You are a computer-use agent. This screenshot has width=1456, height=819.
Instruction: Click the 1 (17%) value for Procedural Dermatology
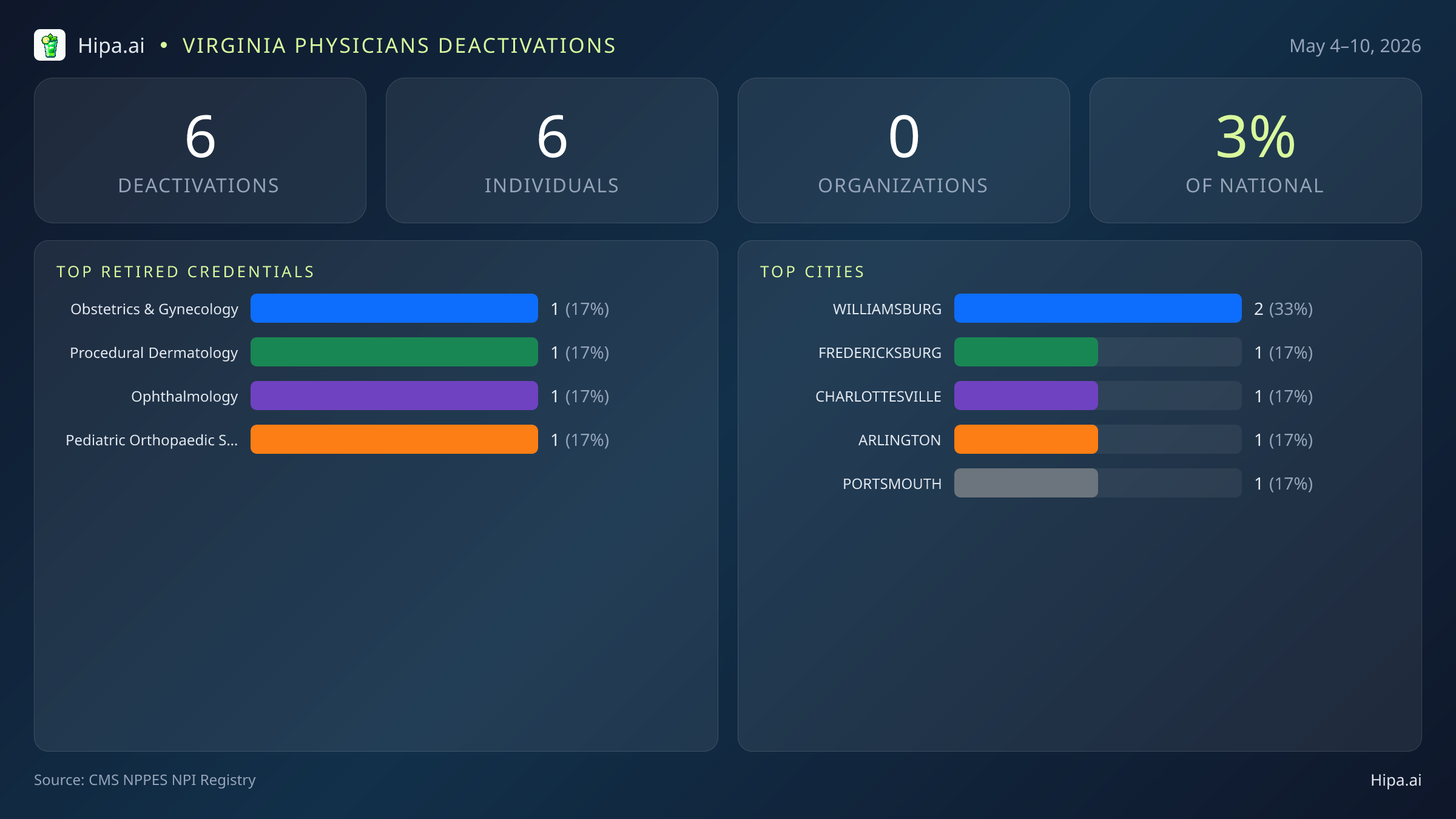point(579,352)
